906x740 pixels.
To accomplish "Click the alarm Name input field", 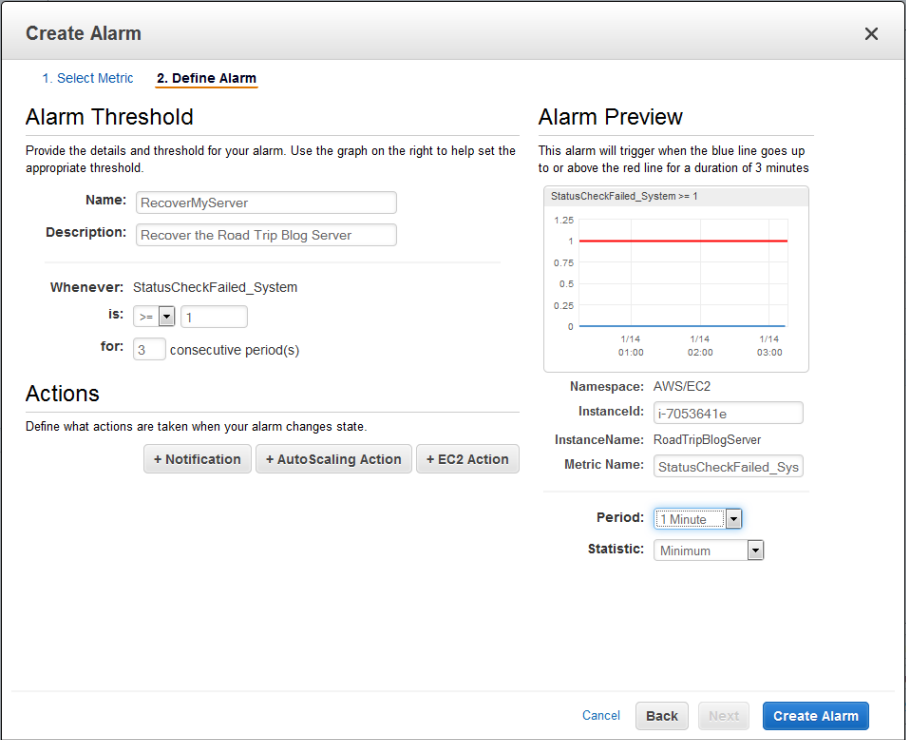I will 266,203.
